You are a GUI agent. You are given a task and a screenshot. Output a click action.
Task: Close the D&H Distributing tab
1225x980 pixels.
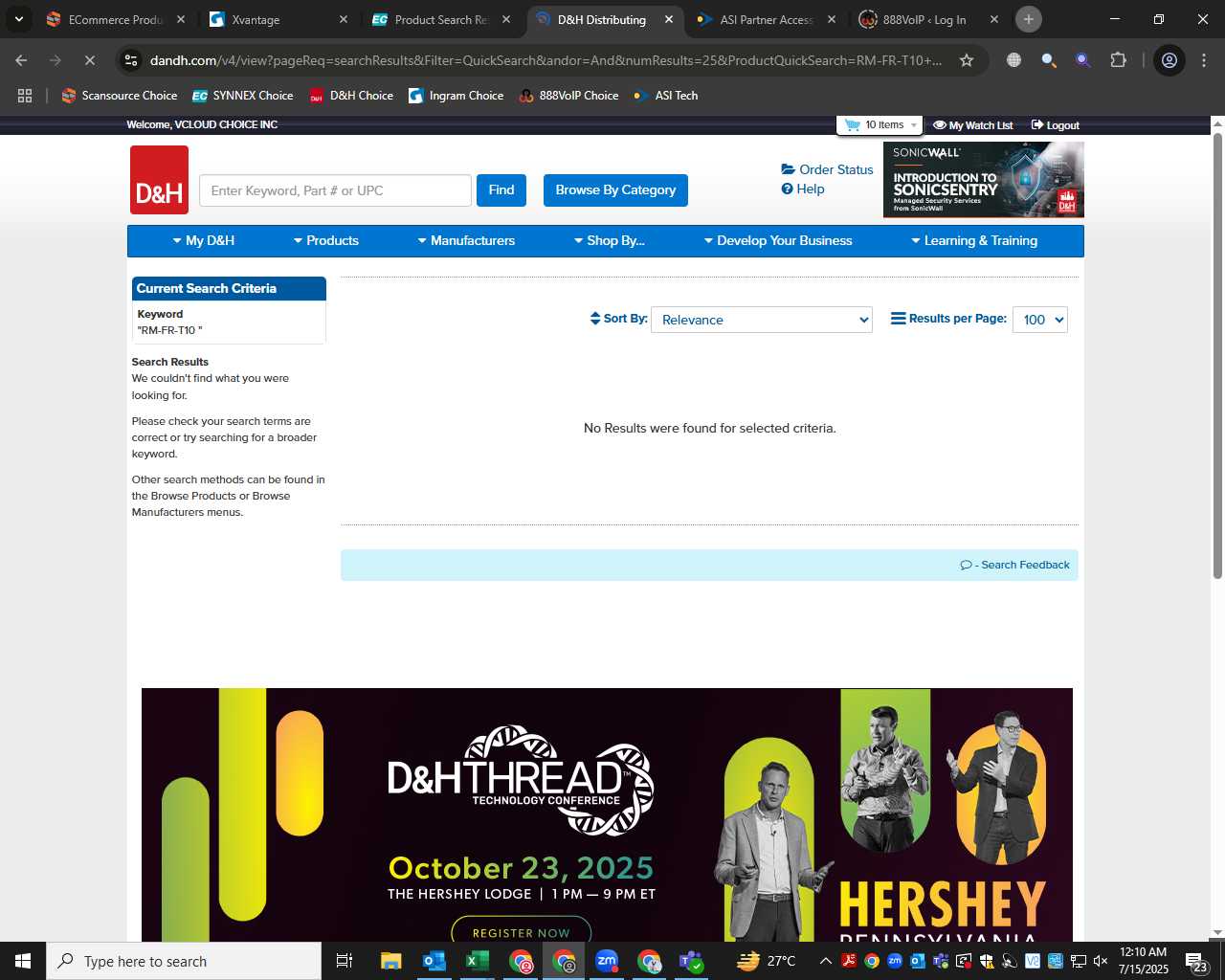(x=669, y=19)
